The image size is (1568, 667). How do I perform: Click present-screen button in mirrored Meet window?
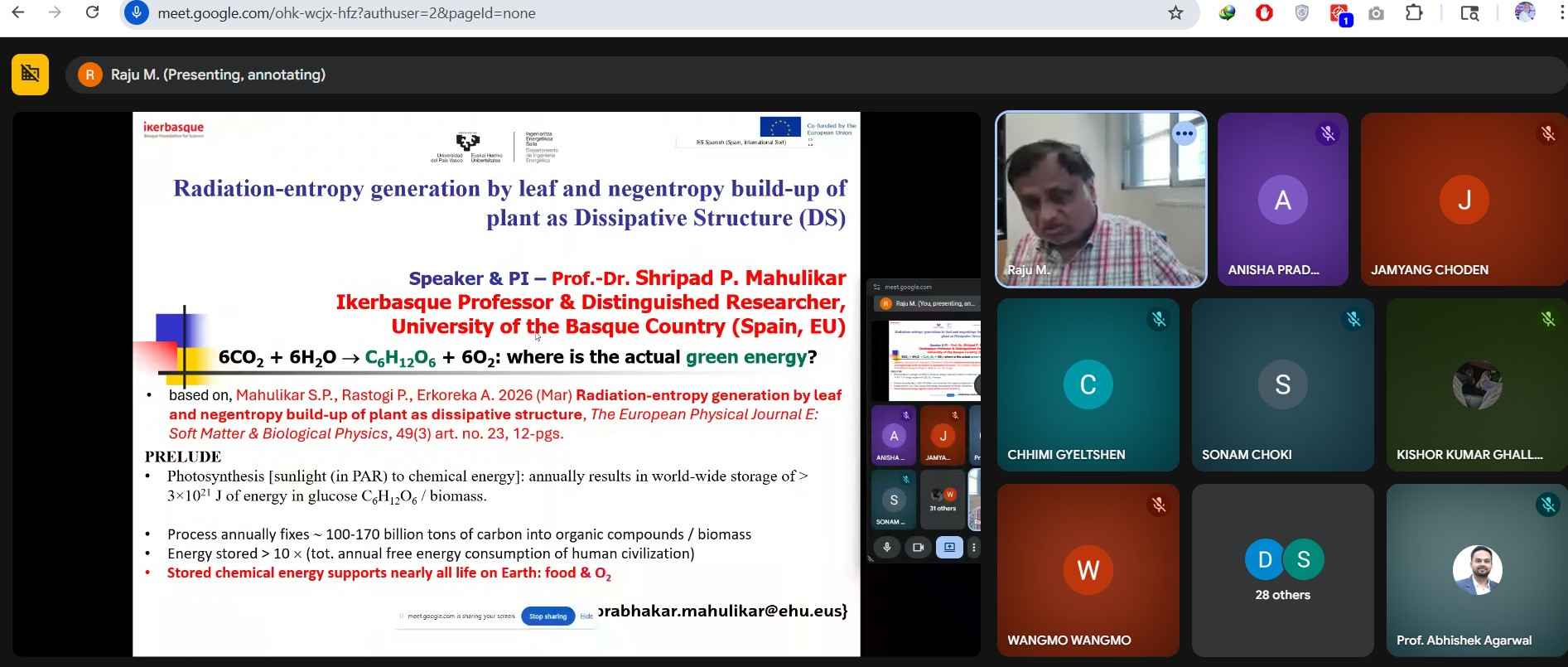pos(949,547)
